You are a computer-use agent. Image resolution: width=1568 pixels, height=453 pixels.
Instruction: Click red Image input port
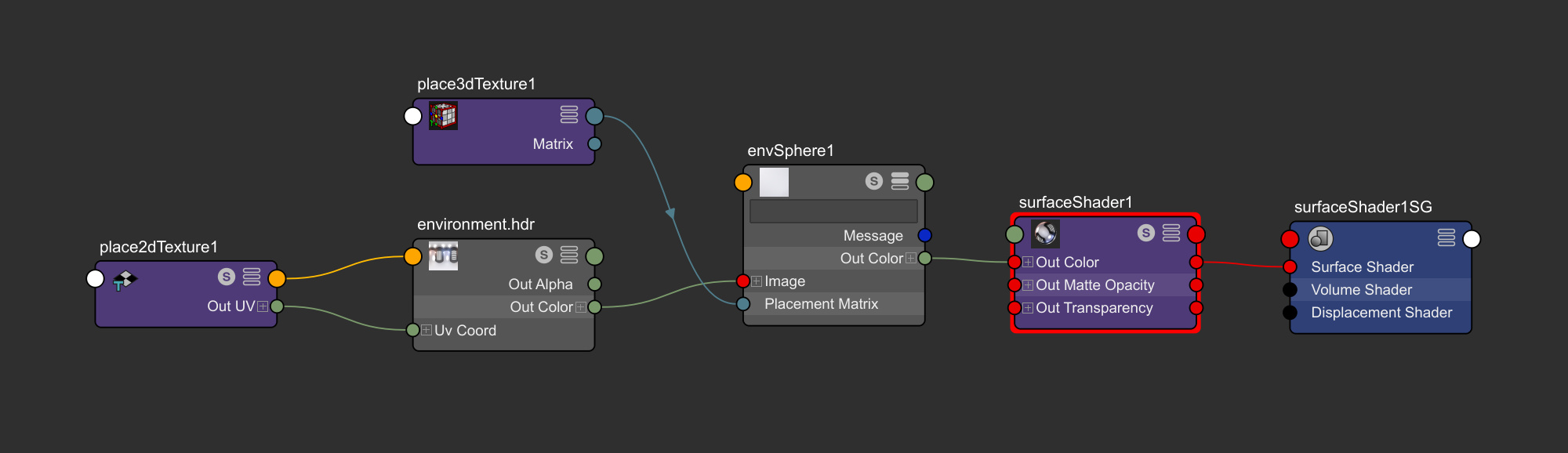(743, 281)
